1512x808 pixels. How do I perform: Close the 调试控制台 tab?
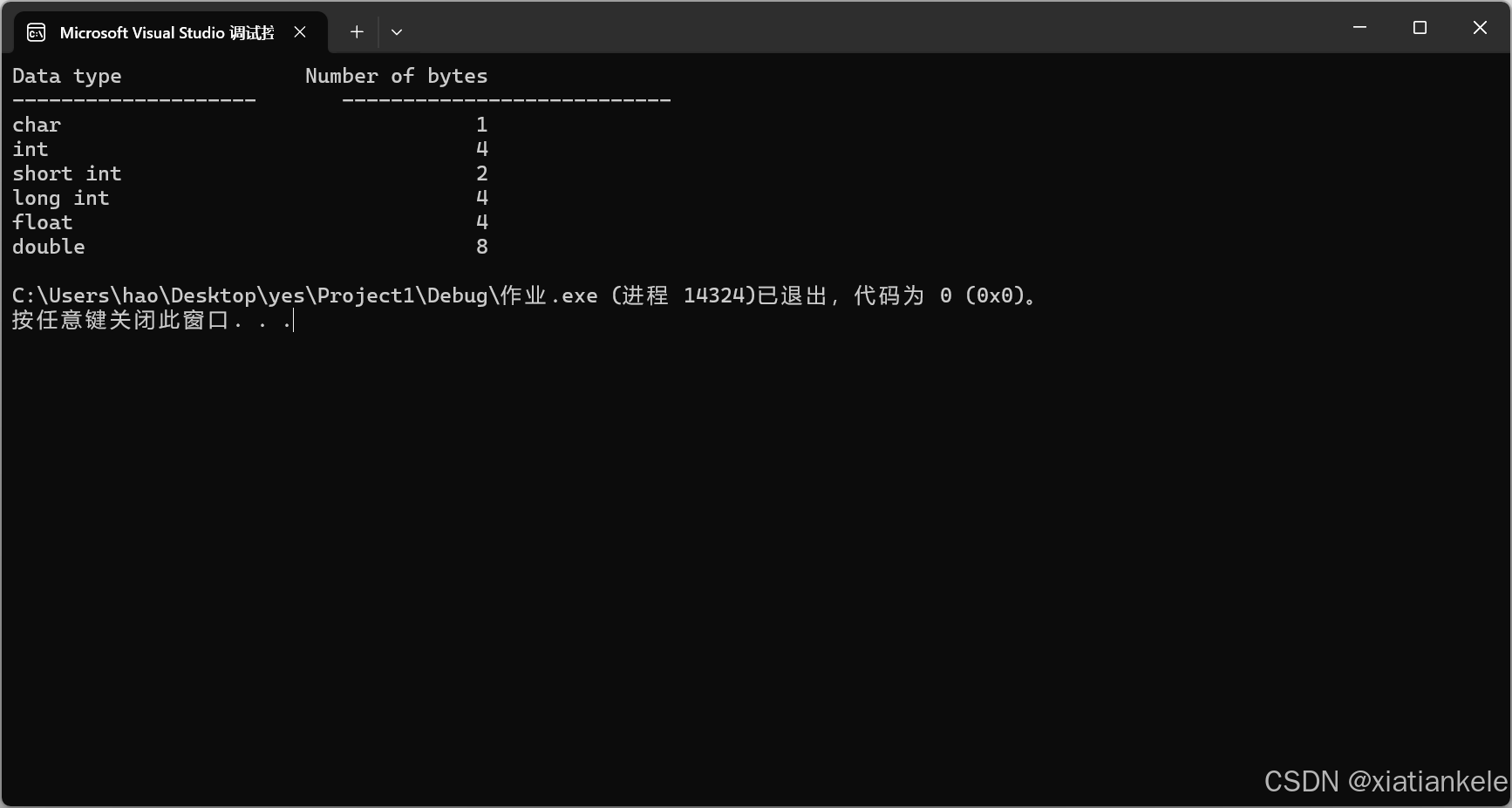coord(300,31)
